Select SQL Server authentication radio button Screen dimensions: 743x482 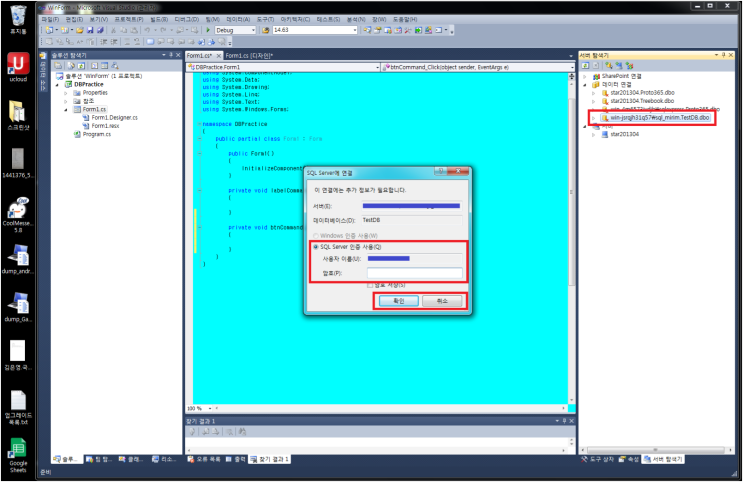point(314,246)
